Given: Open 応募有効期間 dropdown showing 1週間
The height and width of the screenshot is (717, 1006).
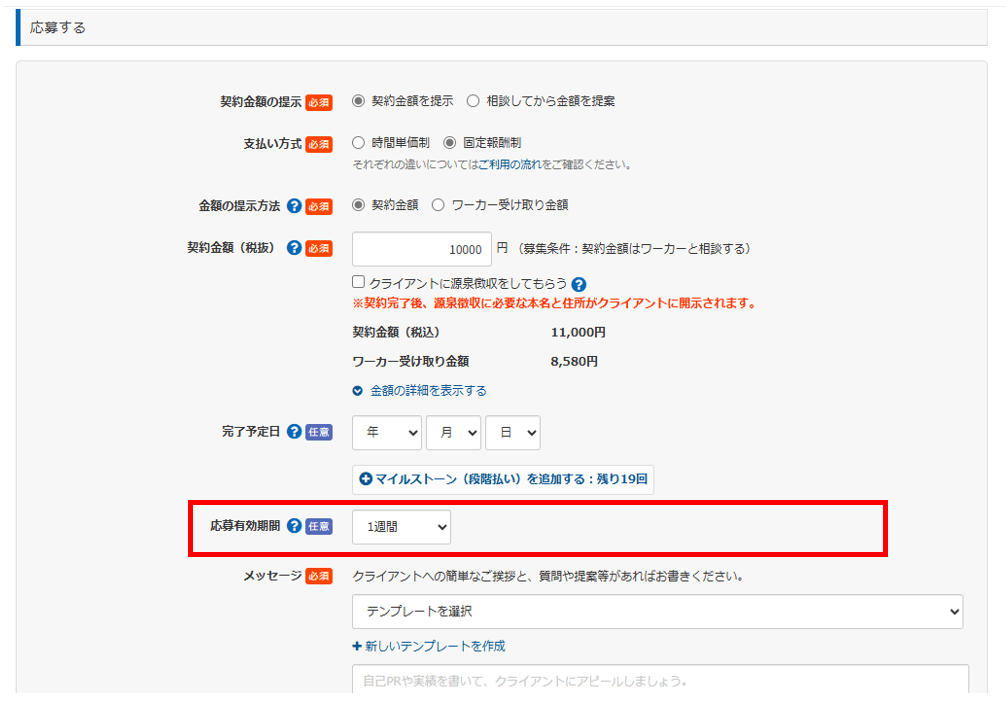Looking at the screenshot, I should click(401, 526).
